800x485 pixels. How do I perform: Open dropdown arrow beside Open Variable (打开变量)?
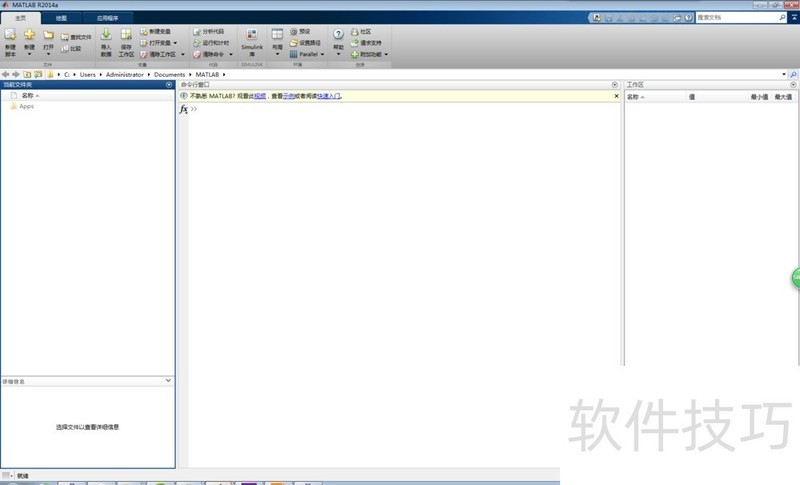click(176, 43)
